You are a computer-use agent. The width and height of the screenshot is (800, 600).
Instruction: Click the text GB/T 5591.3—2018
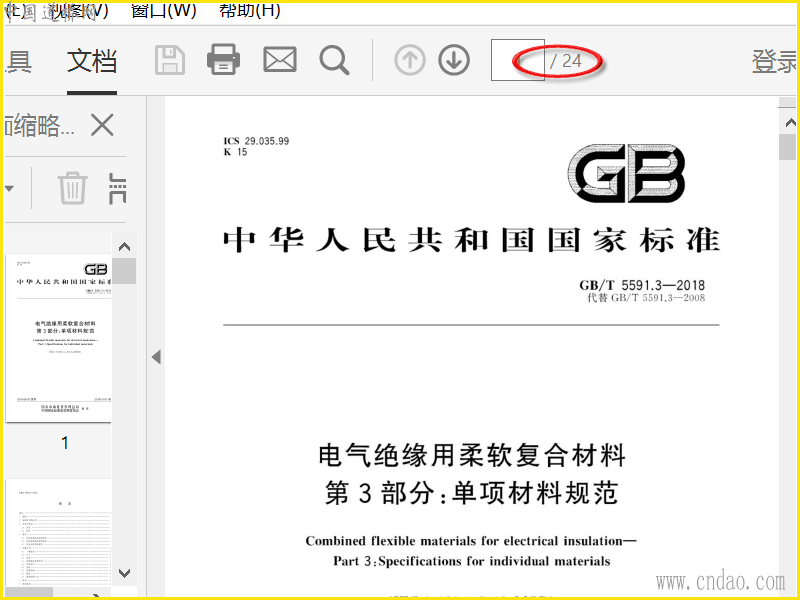pos(642,285)
